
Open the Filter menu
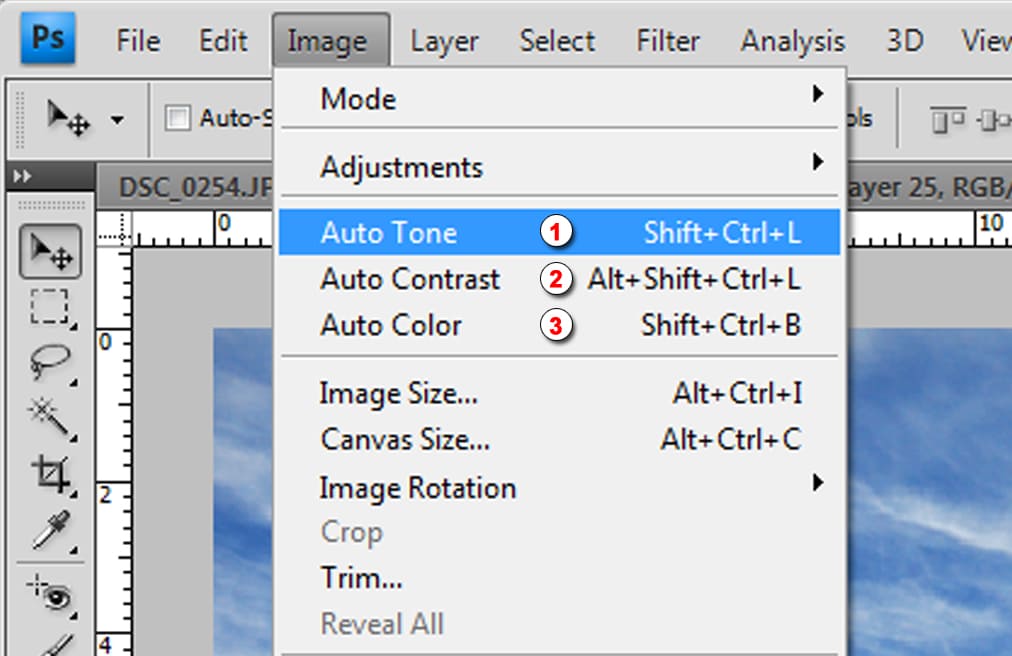click(668, 41)
